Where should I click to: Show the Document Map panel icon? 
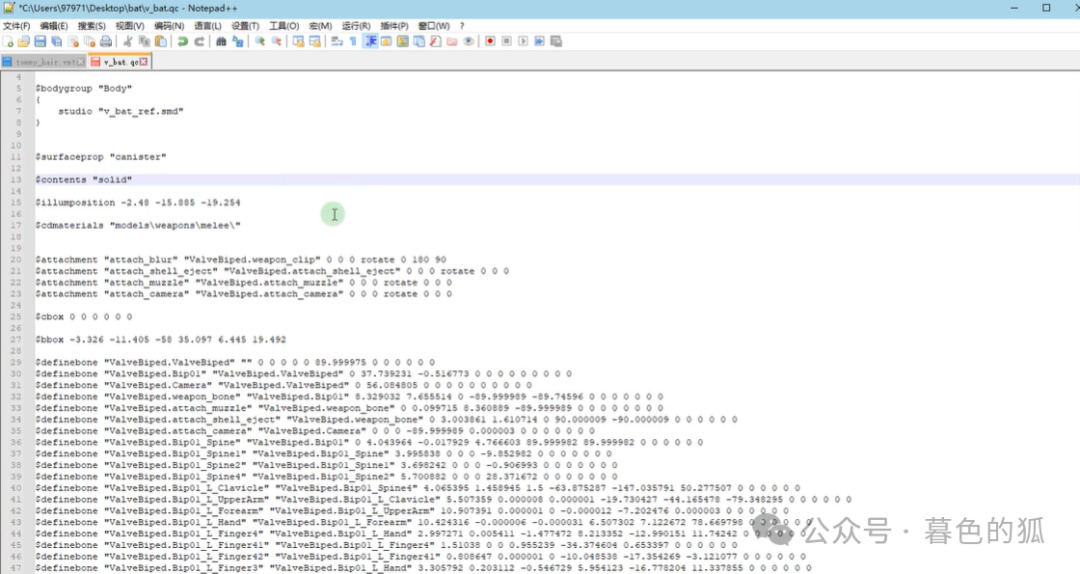(x=403, y=41)
